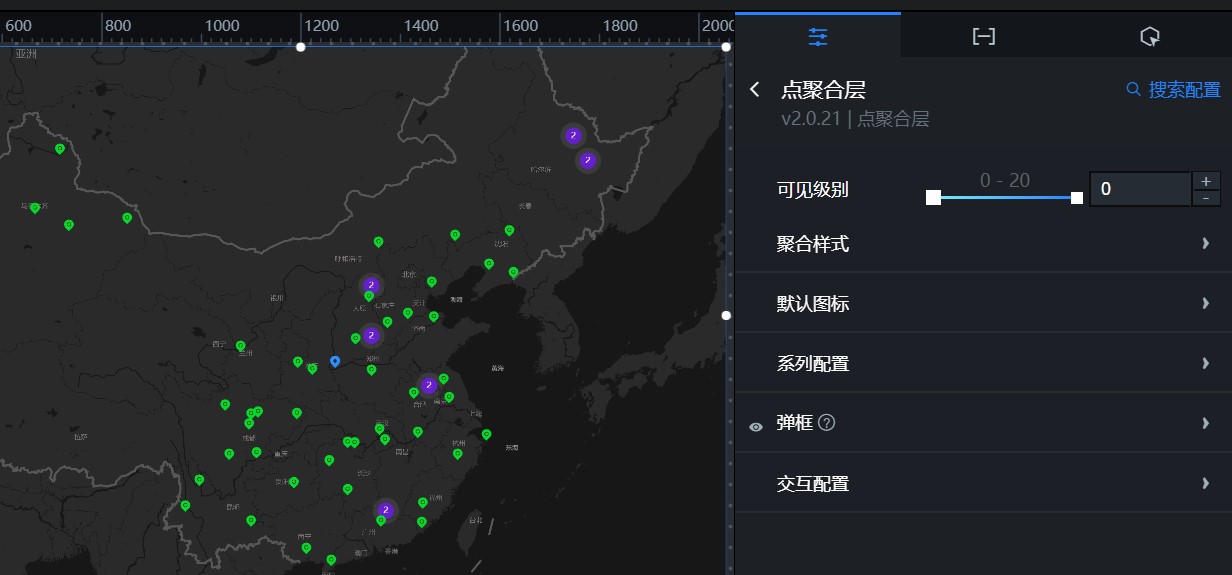
Task: Select the lower purple cluster near 哈尔滨
Action: (588, 160)
